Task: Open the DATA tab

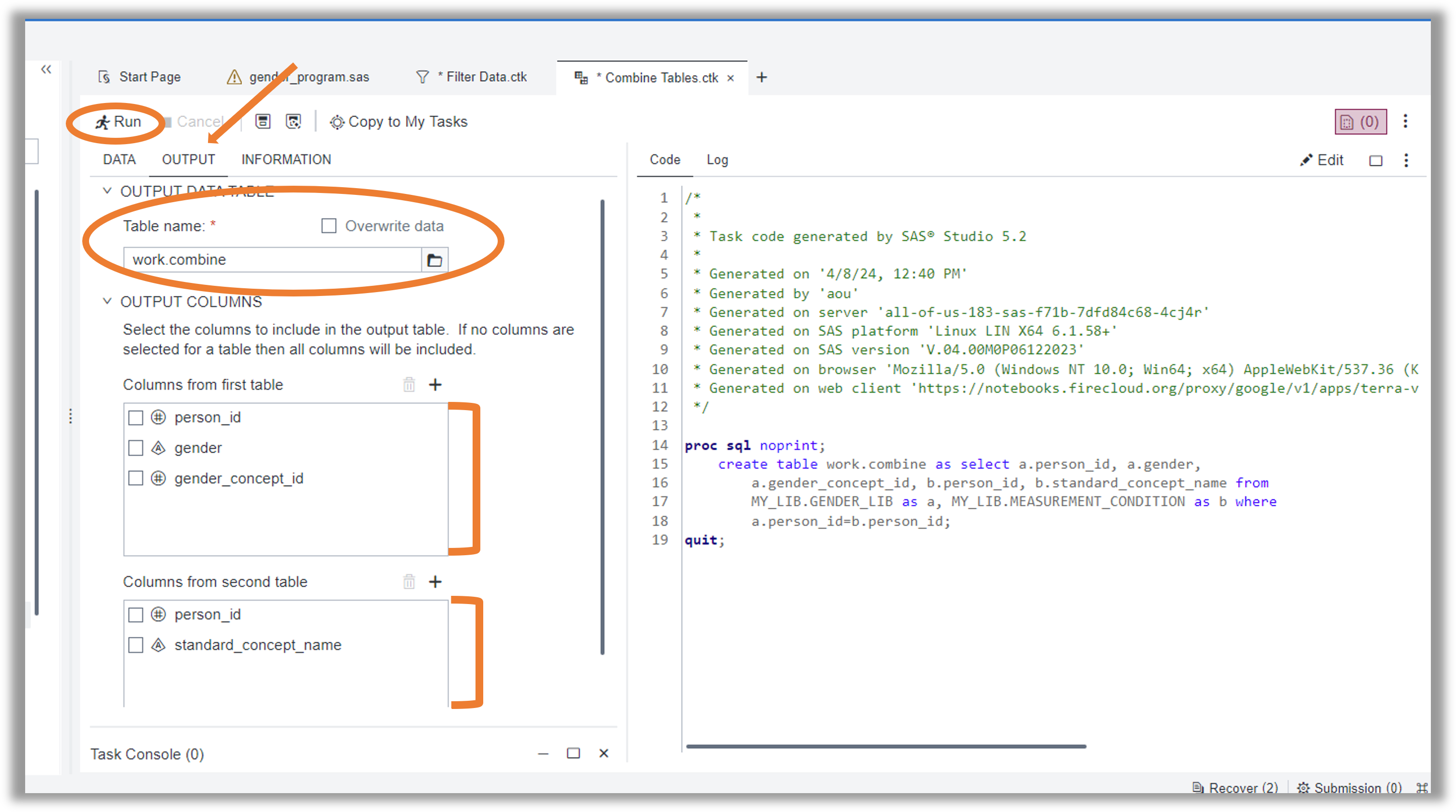Action: click(119, 160)
